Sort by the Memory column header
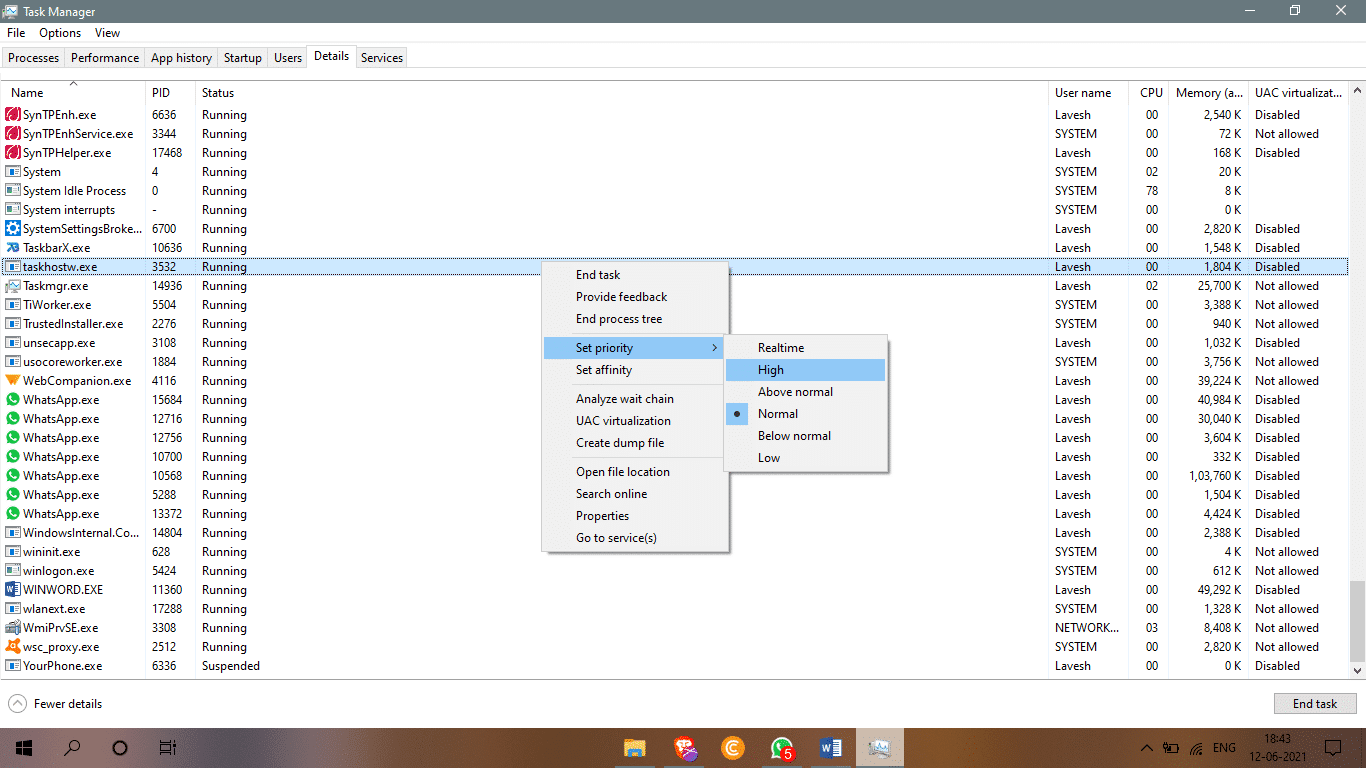The height and width of the screenshot is (768, 1366). 1209,93
